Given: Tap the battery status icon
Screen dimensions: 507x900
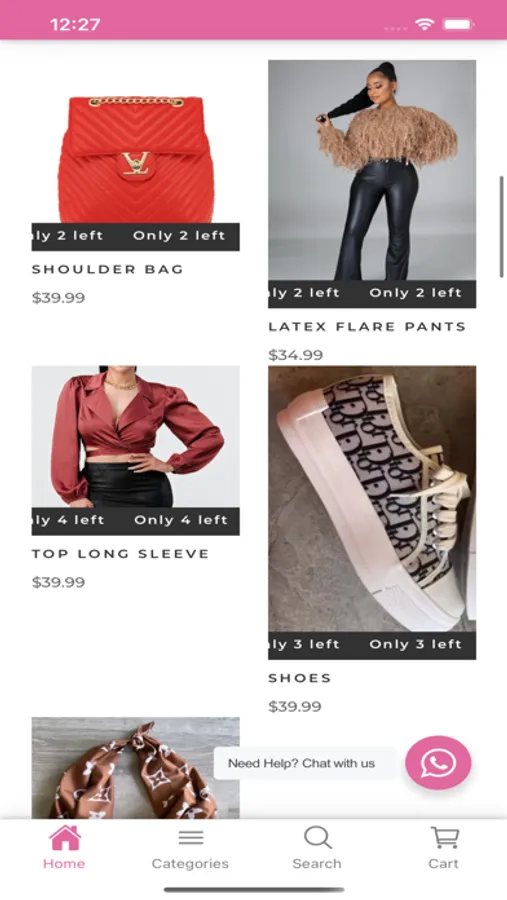Looking at the screenshot, I should [x=458, y=24].
